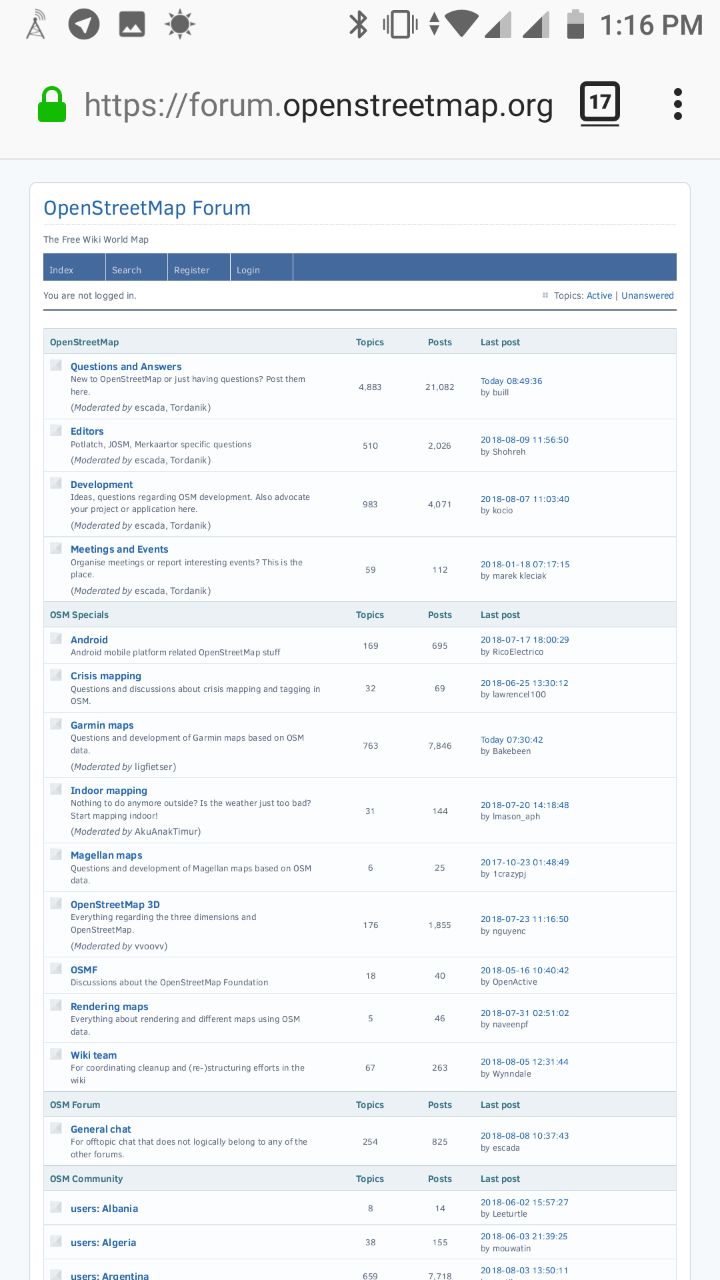Open last post 2018-07-17 18:00:29

tap(525, 640)
